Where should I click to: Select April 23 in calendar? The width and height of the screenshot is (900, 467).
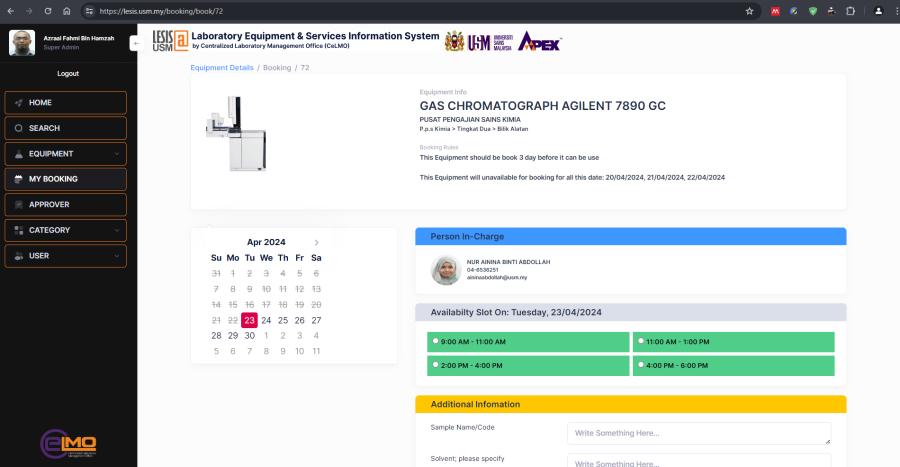point(249,320)
